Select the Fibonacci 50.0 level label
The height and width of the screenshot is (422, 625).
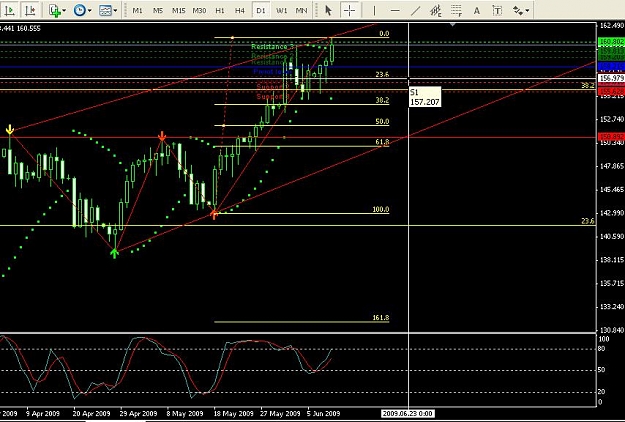click(382, 122)
